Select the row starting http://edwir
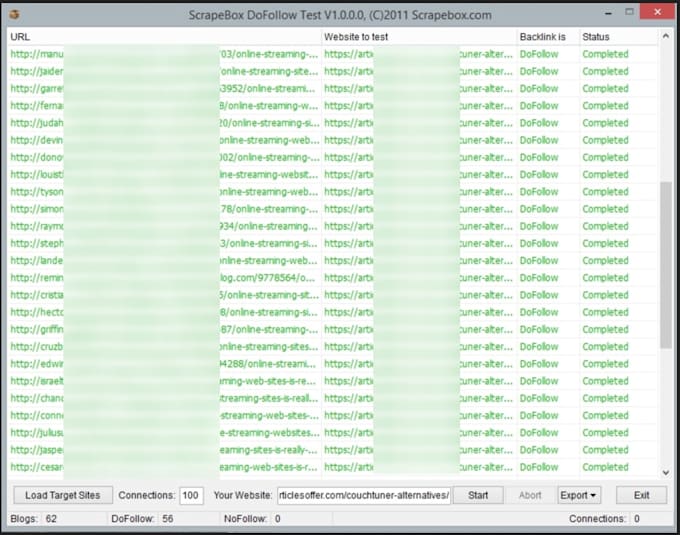Viewport: 680px width, 535px height. tap(333, 364)
